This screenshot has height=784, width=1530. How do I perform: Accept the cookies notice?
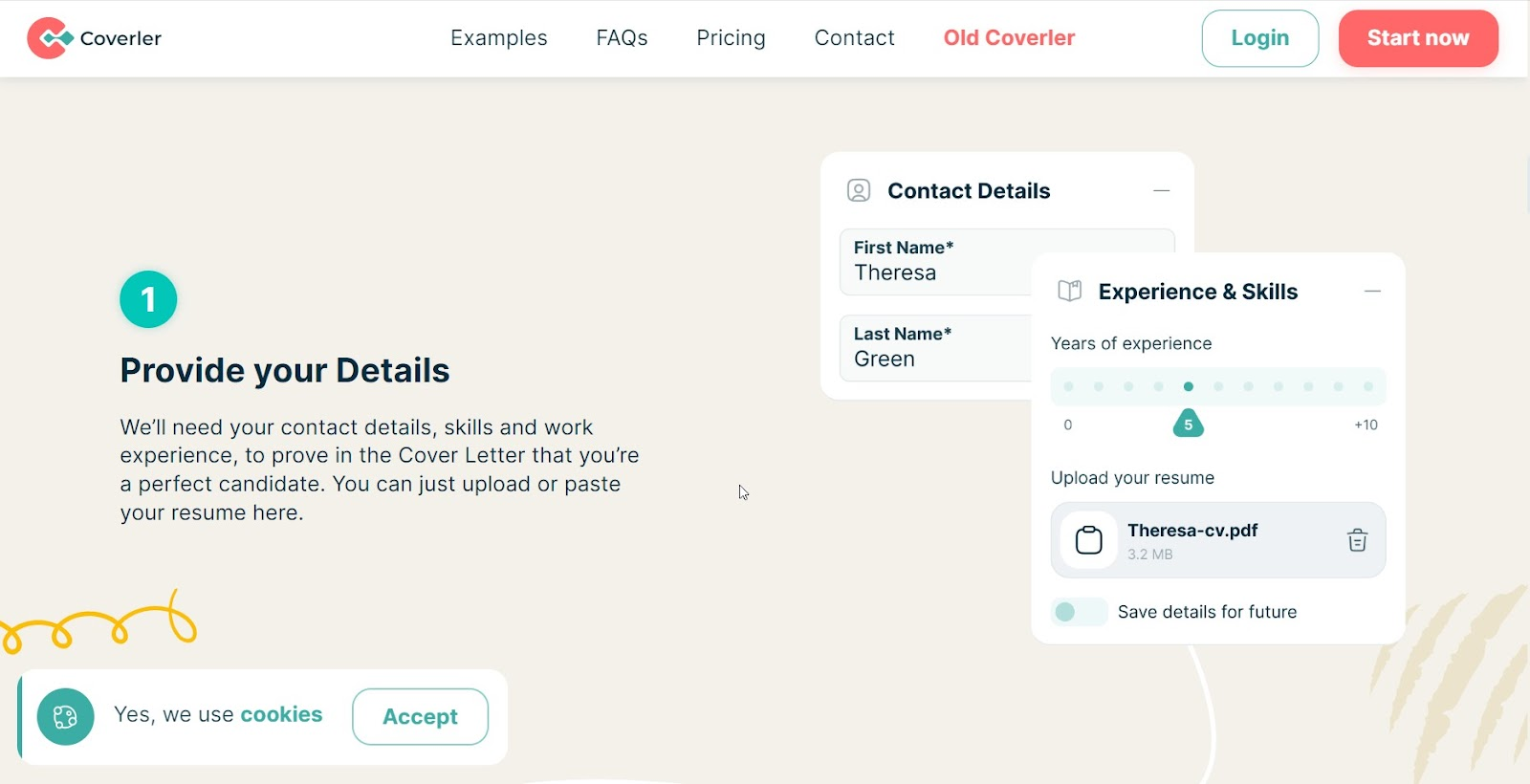pyautogui.click(x=420, y=716)
